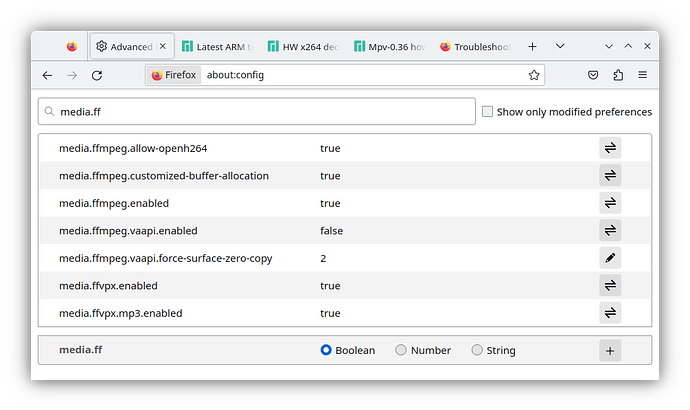Reload the current page
The width and height of the screenshot is (690, 410).
pos(97,76)
